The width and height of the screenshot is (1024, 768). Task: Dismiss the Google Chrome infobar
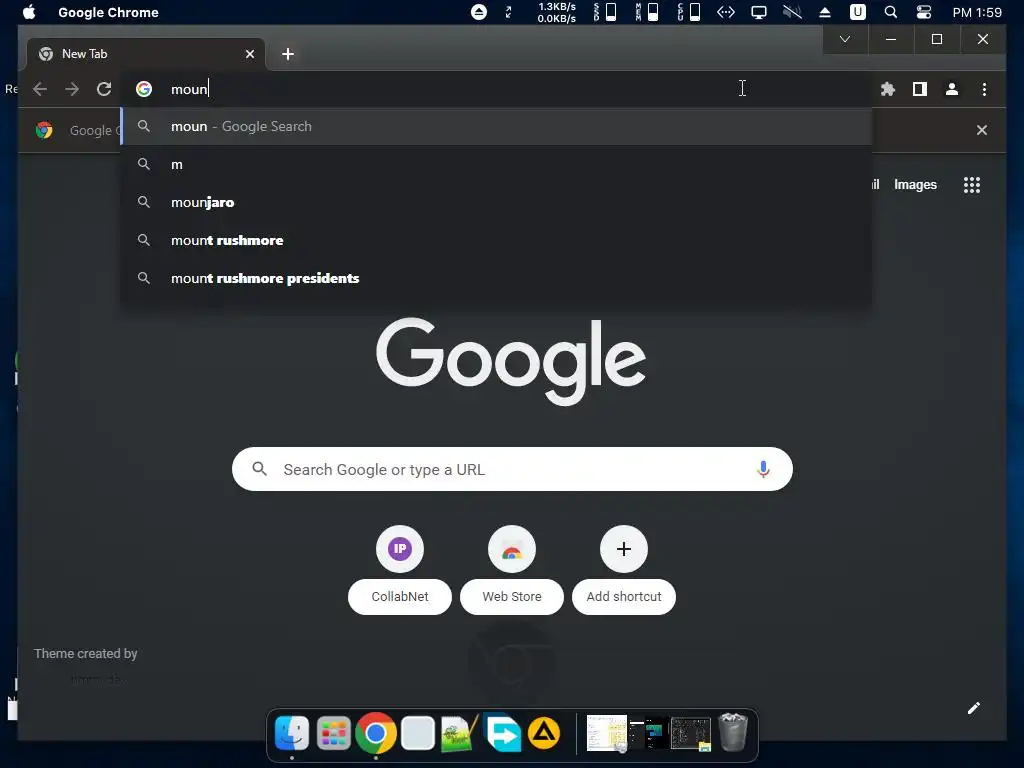(x=982, y=130)
